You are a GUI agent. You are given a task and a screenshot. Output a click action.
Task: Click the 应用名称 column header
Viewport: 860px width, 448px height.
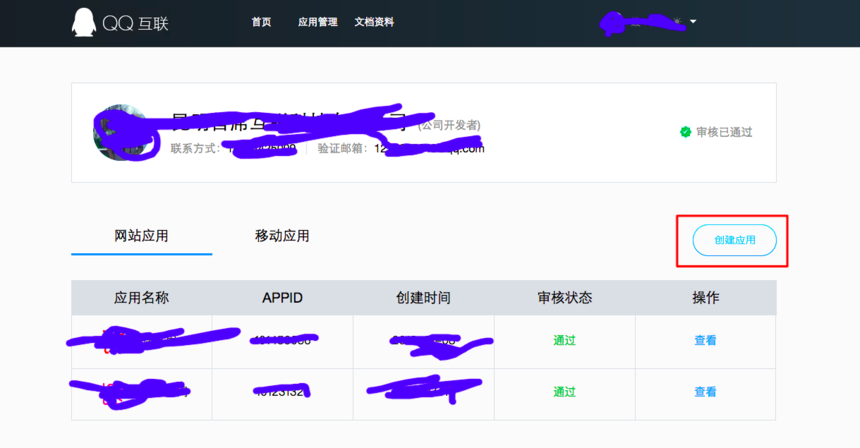pyautogui.click(x=141, y=298)
